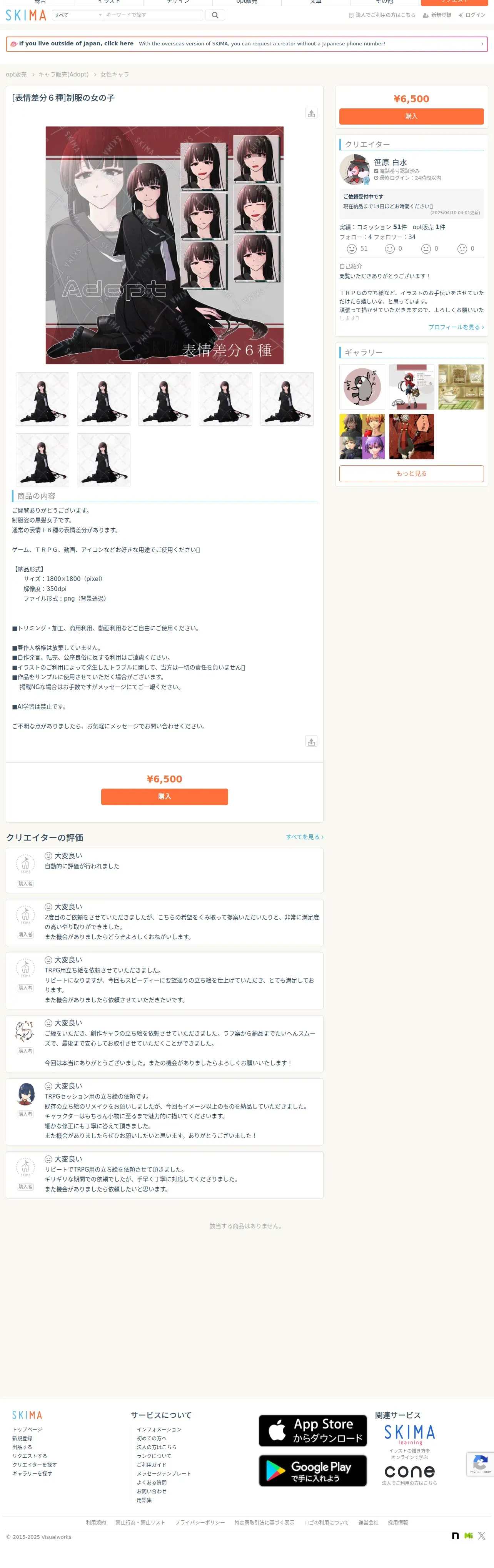Open すべてを見る reviews link

coord(305,837)
